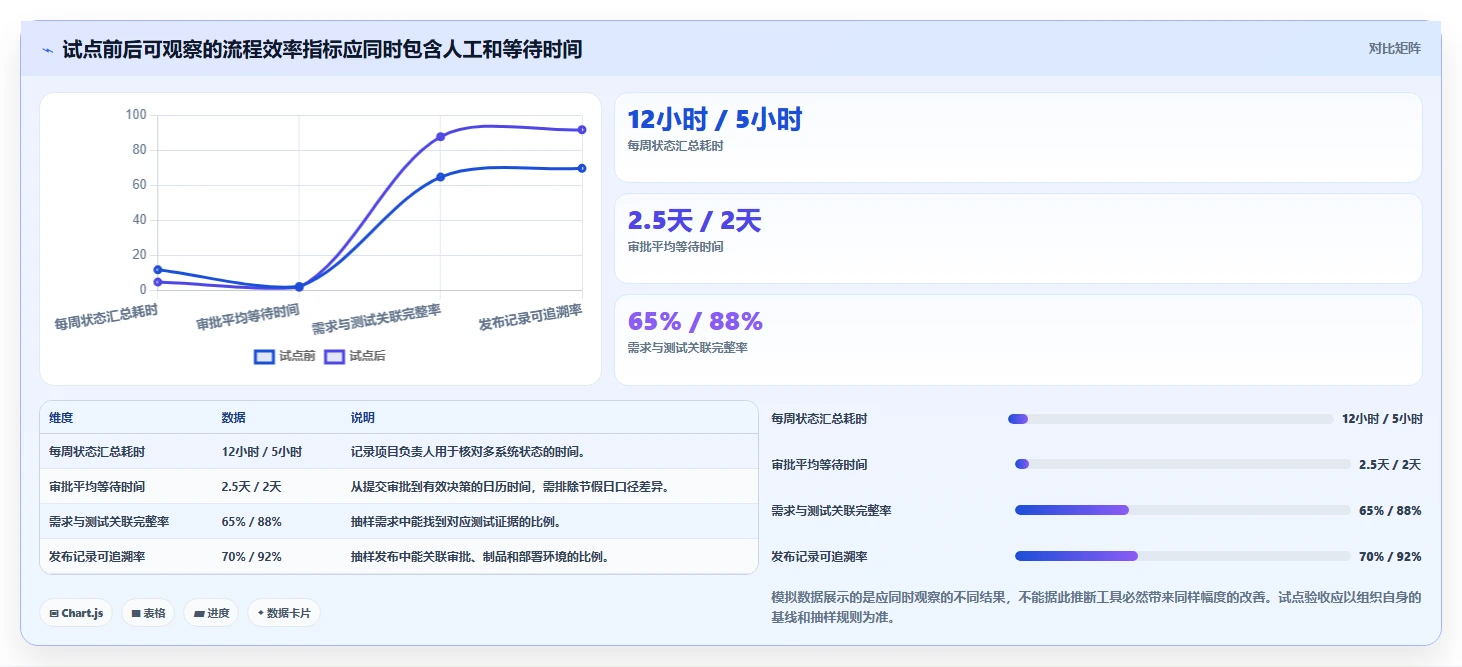Click 需求与测试关联完整率 cell in the table

click(x=108, y=522)
